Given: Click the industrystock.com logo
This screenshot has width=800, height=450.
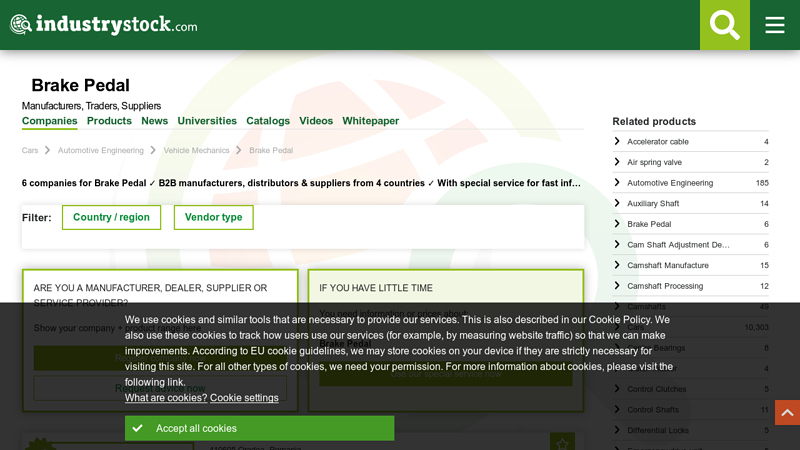Looking at the screenshot, I should pyautogui.click(x=104, y=25).
